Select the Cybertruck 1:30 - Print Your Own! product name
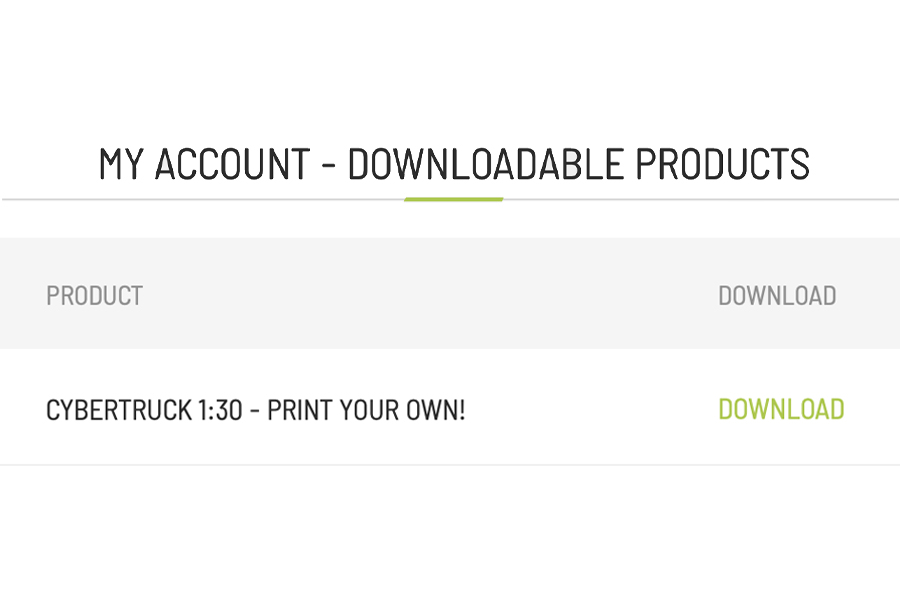Image resolution: width=900 pixels, height=600 pixels. (x=255, y=410)
